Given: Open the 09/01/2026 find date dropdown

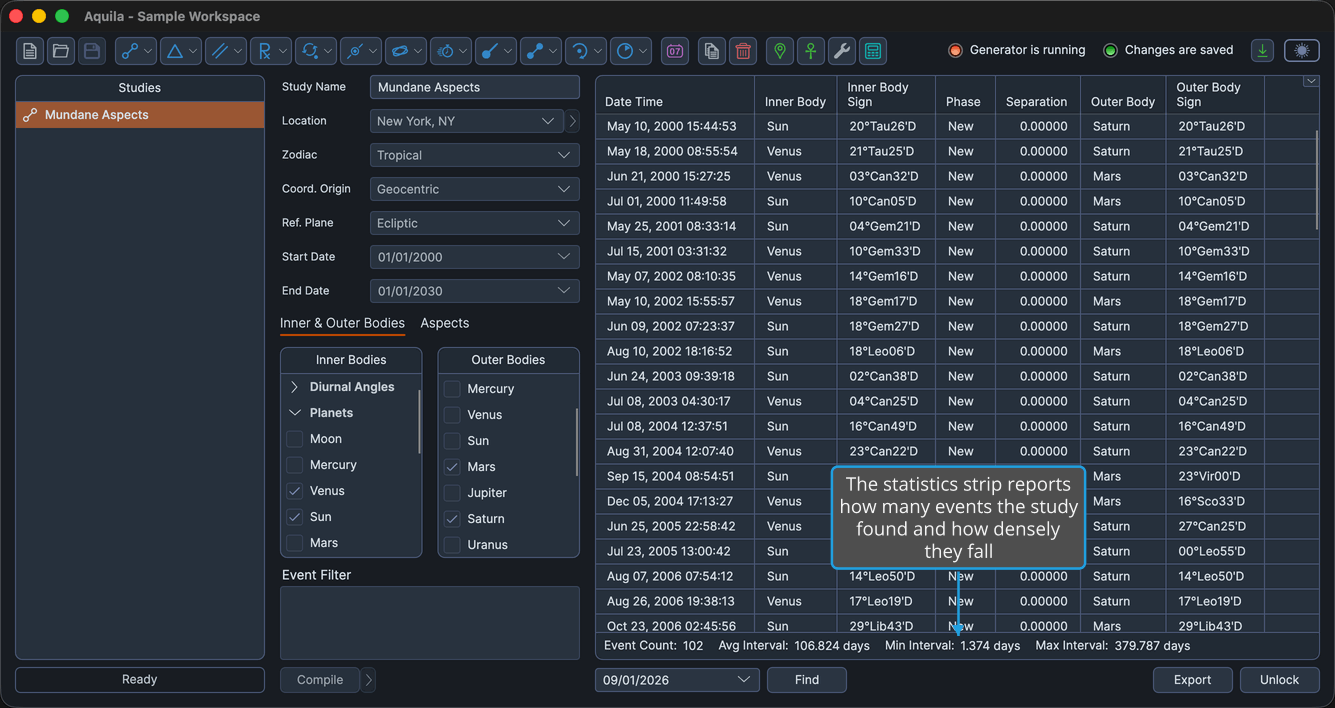Looking at the screenshot, I should tap(677, 680).
